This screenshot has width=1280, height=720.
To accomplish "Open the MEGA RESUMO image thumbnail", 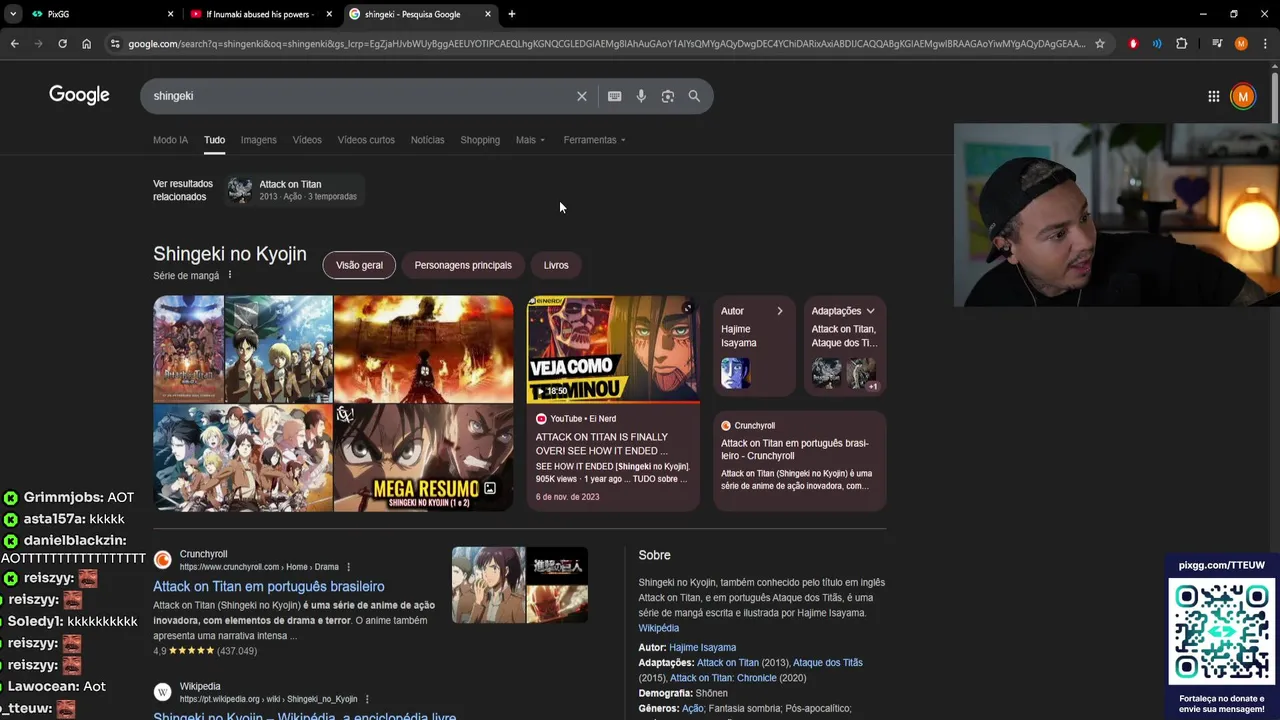I will 423,458.
